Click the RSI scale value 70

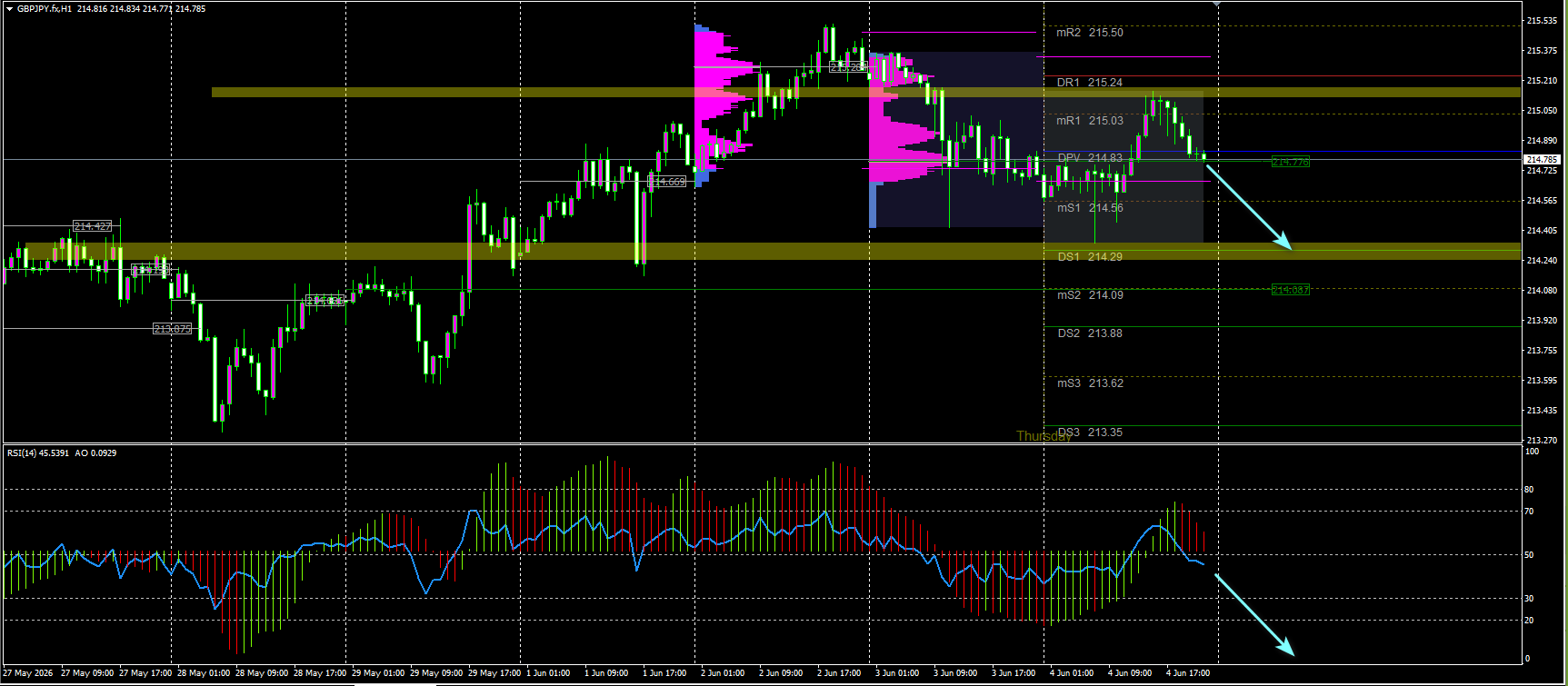pyautogui.click(x=1529, y=512)
